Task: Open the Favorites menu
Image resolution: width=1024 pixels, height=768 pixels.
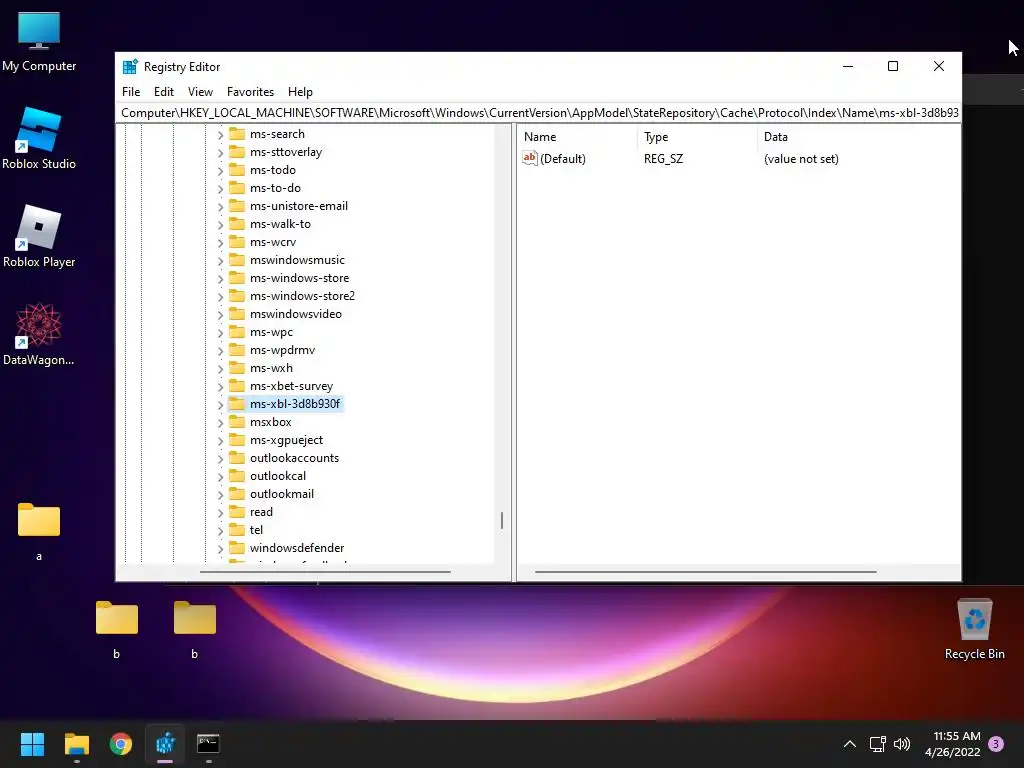Action: tap(250, 92)
